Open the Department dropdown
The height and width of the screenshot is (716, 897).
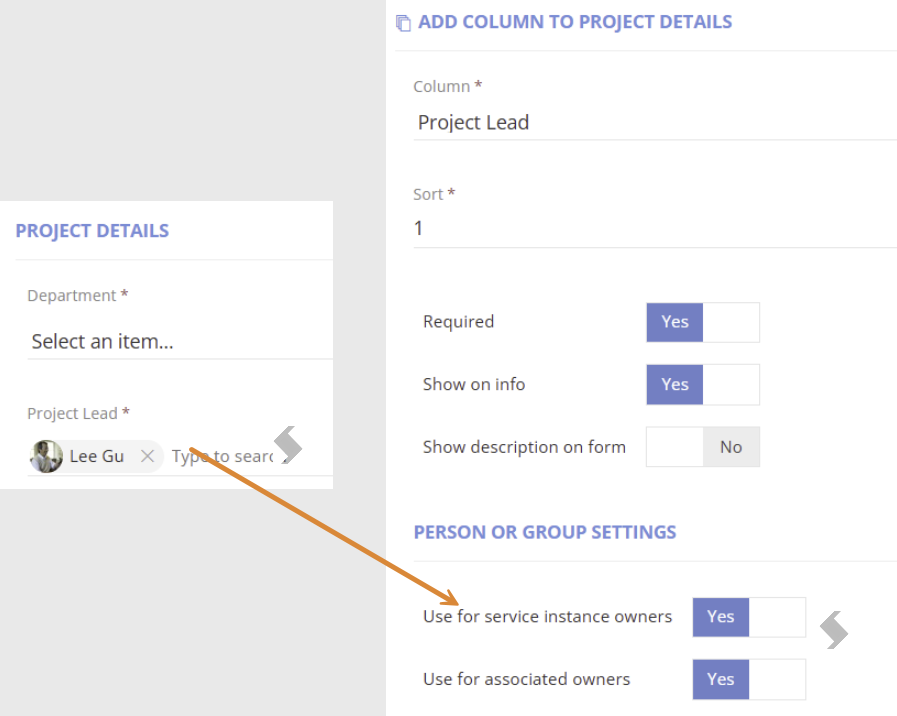tap(180, 341)
